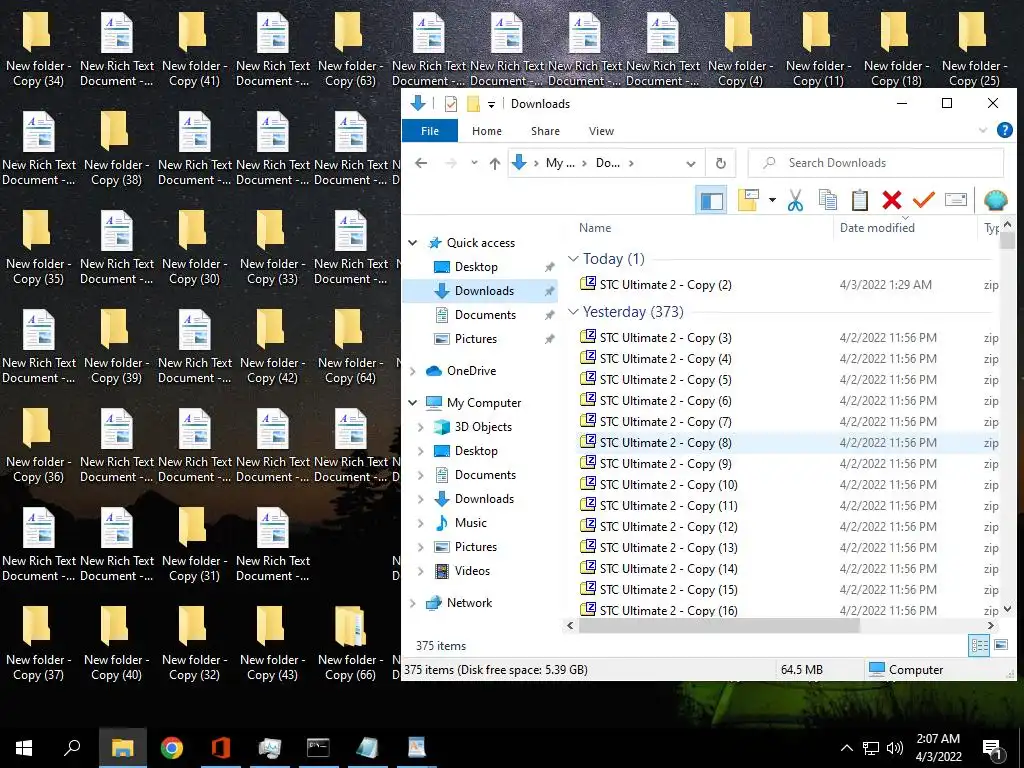This screenshot has width=1024, height=768.
Task: Open the notification center icon in the tray
Action: coord(993,748)
